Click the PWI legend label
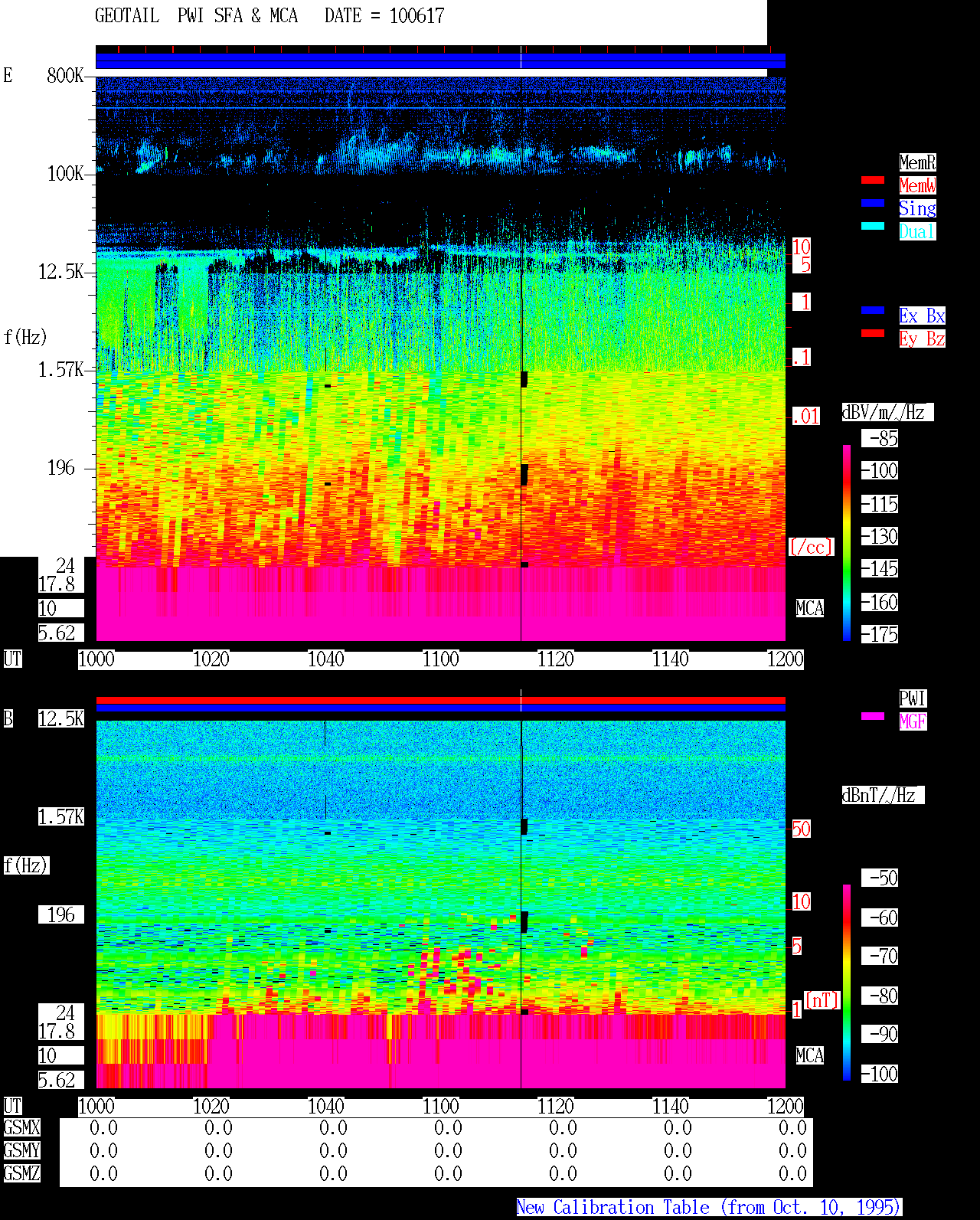The height and width of the screenshot is (1220, 980). click(913, 698)
